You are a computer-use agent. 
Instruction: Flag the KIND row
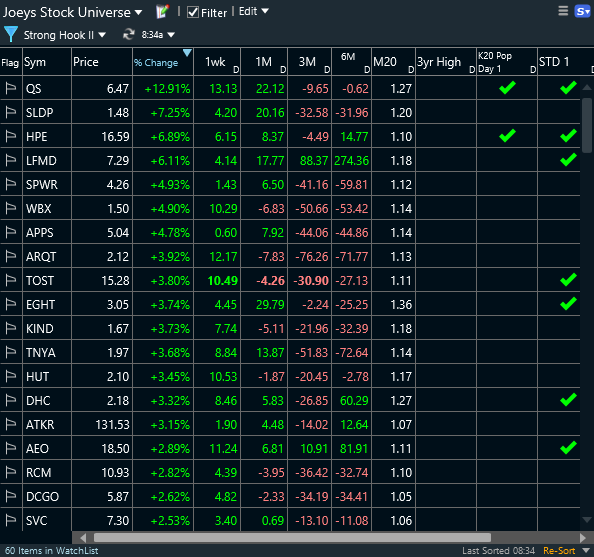[11, 329]
